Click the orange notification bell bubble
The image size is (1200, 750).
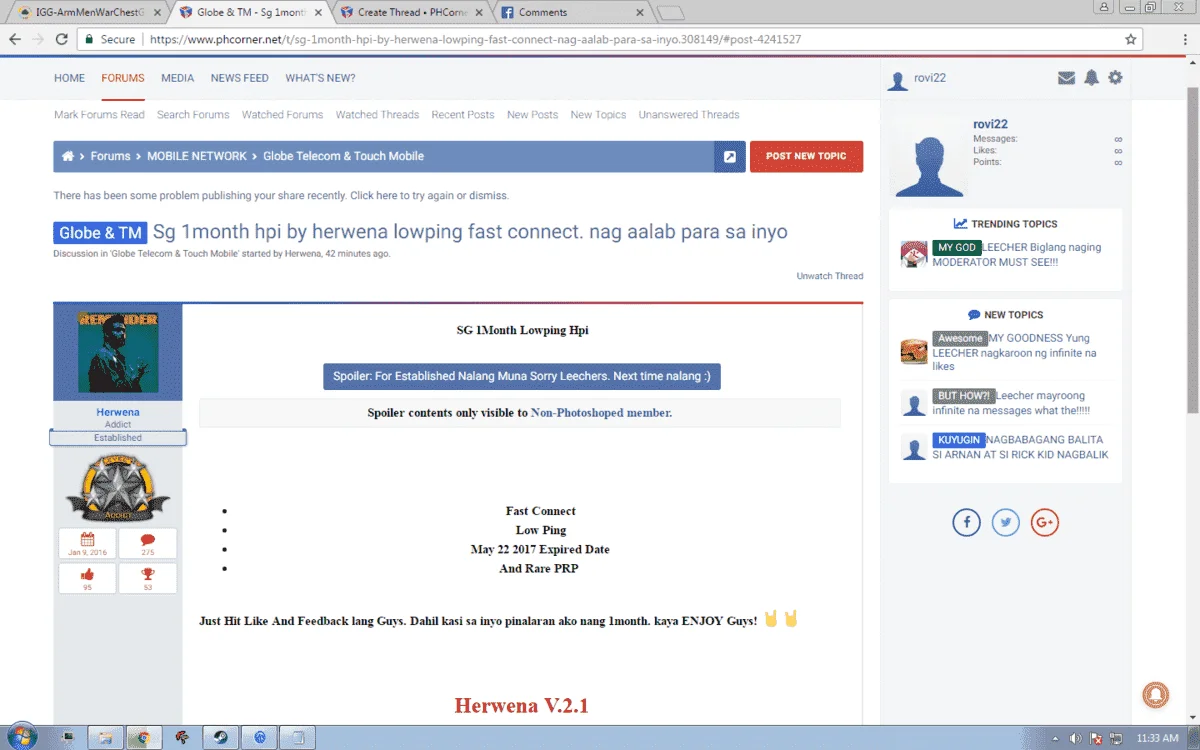tap(1156, 695)
